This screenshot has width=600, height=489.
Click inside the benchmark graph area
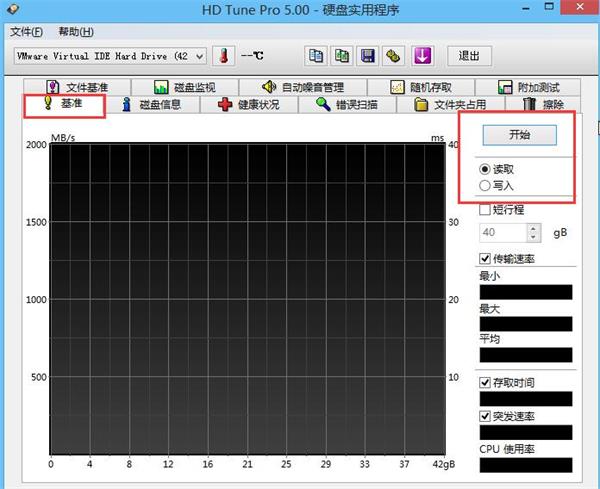tap(248, 299)
